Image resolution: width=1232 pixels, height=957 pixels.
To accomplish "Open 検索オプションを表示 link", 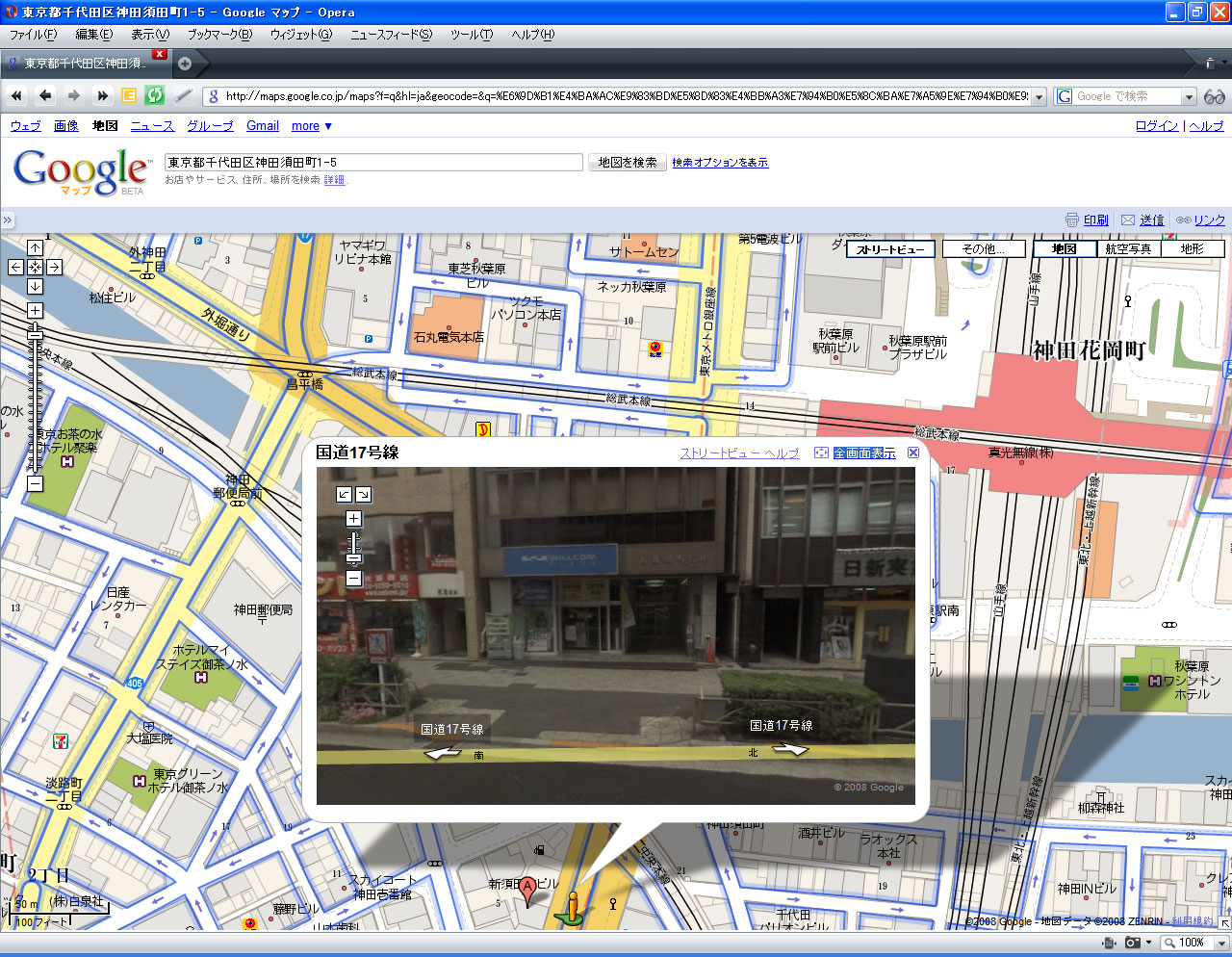I will point(720,163).
